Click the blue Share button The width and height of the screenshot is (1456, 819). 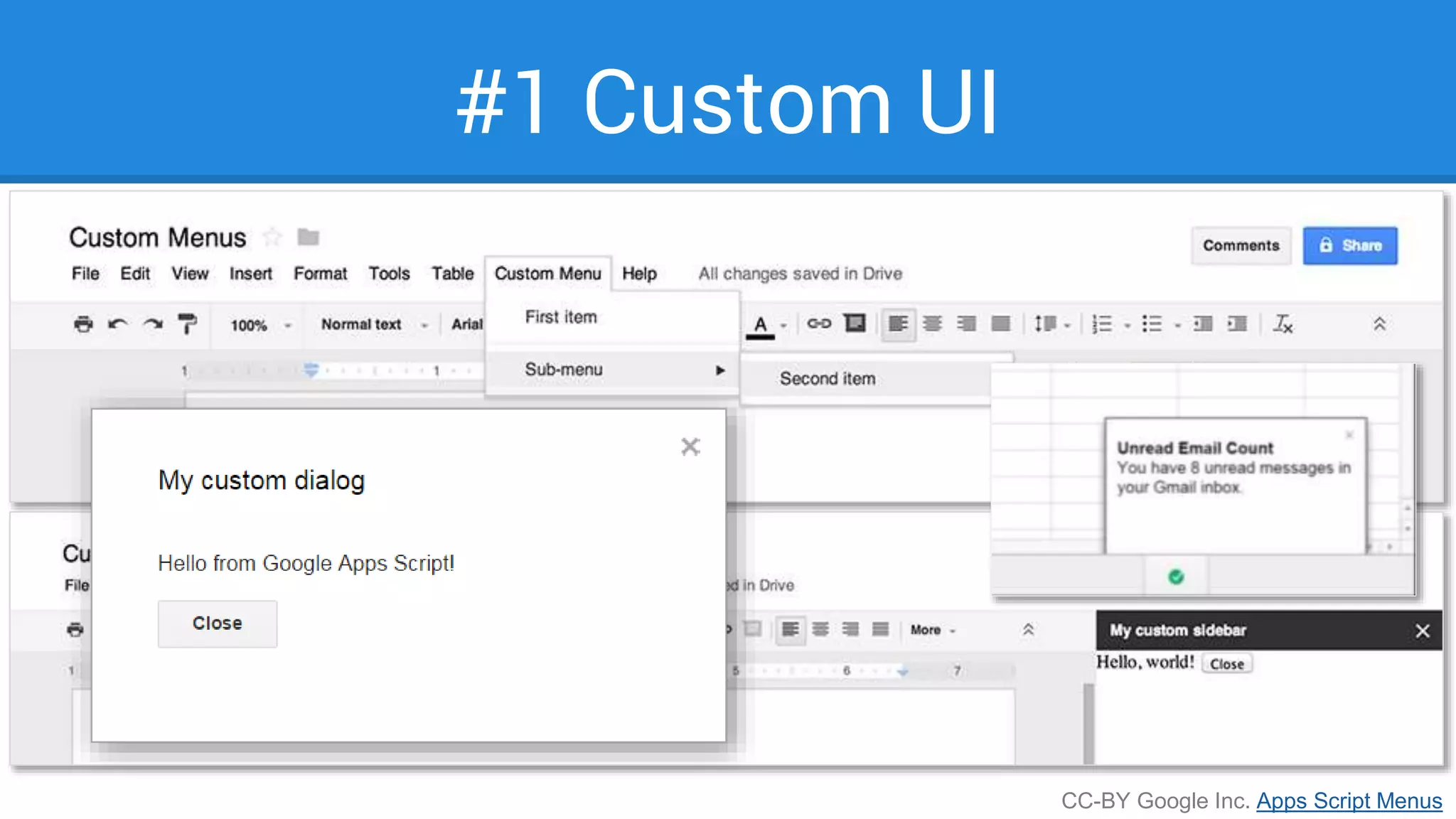pos(1349,246)
